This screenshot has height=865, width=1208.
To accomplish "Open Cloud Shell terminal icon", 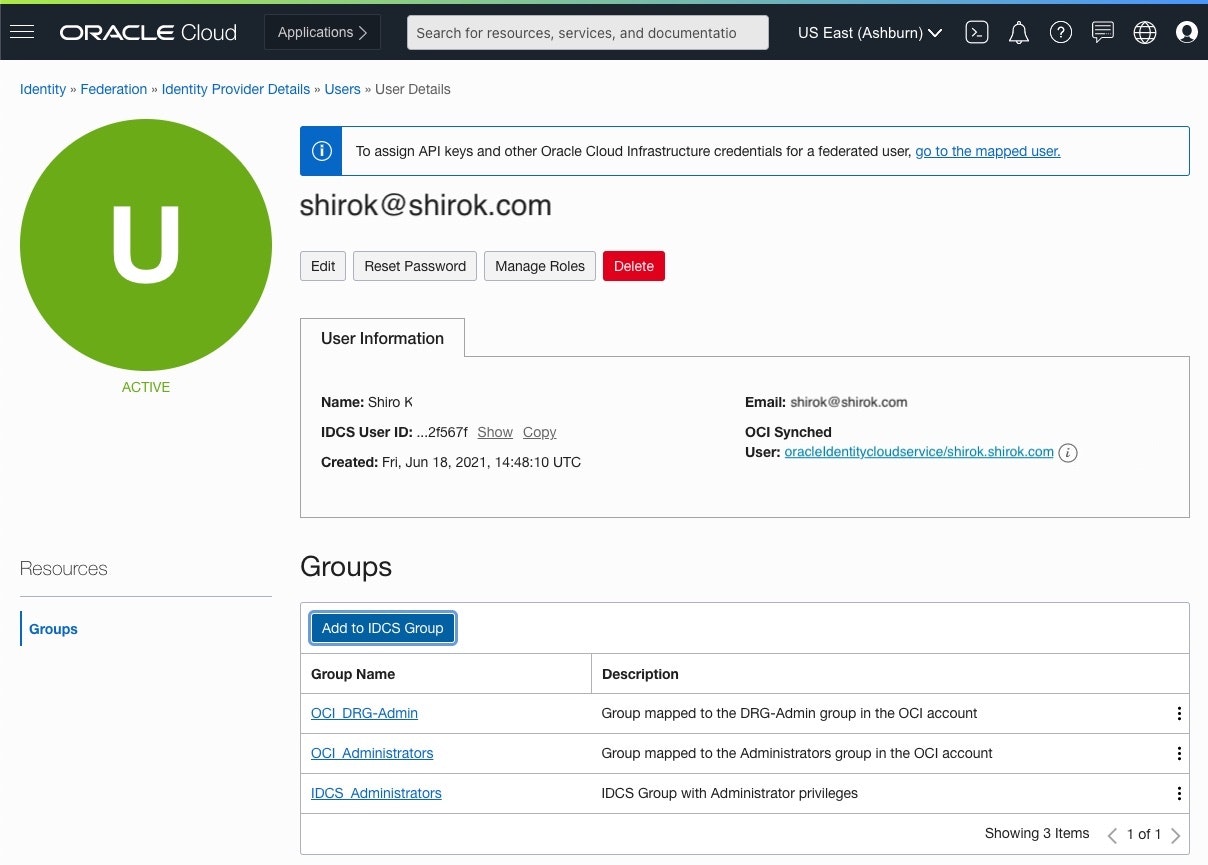I will pyautogui.click(x=977, y=33).
